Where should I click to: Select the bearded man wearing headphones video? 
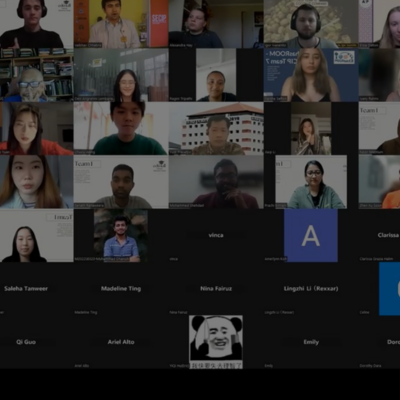click(311, 24)
